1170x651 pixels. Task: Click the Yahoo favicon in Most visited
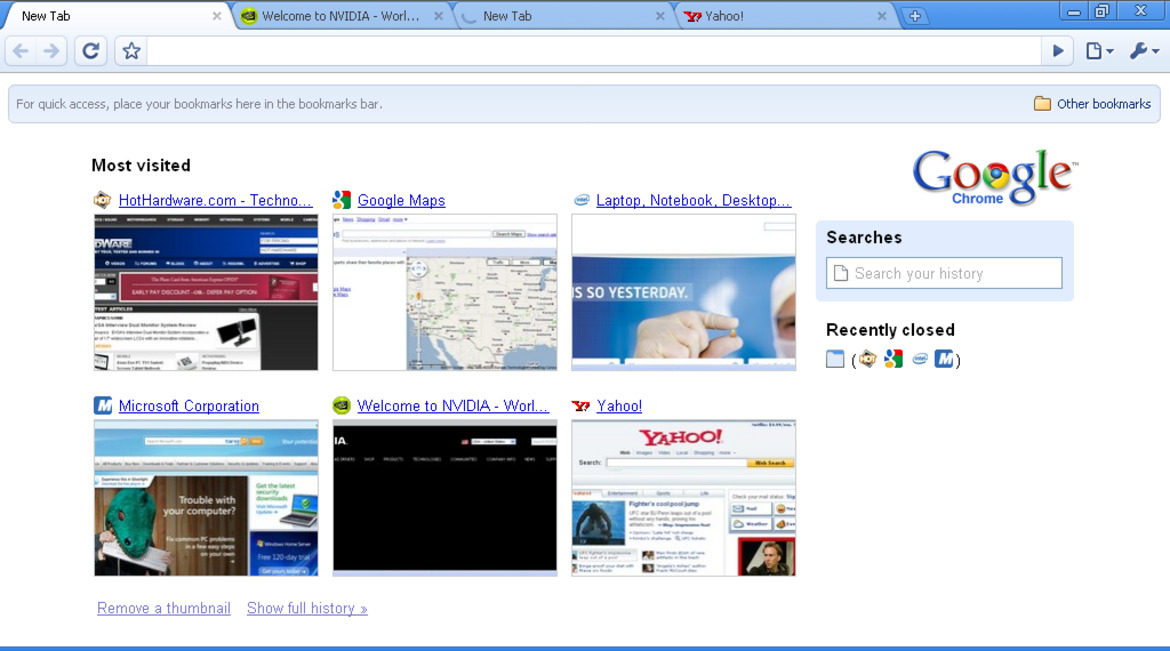pos(581,405)
